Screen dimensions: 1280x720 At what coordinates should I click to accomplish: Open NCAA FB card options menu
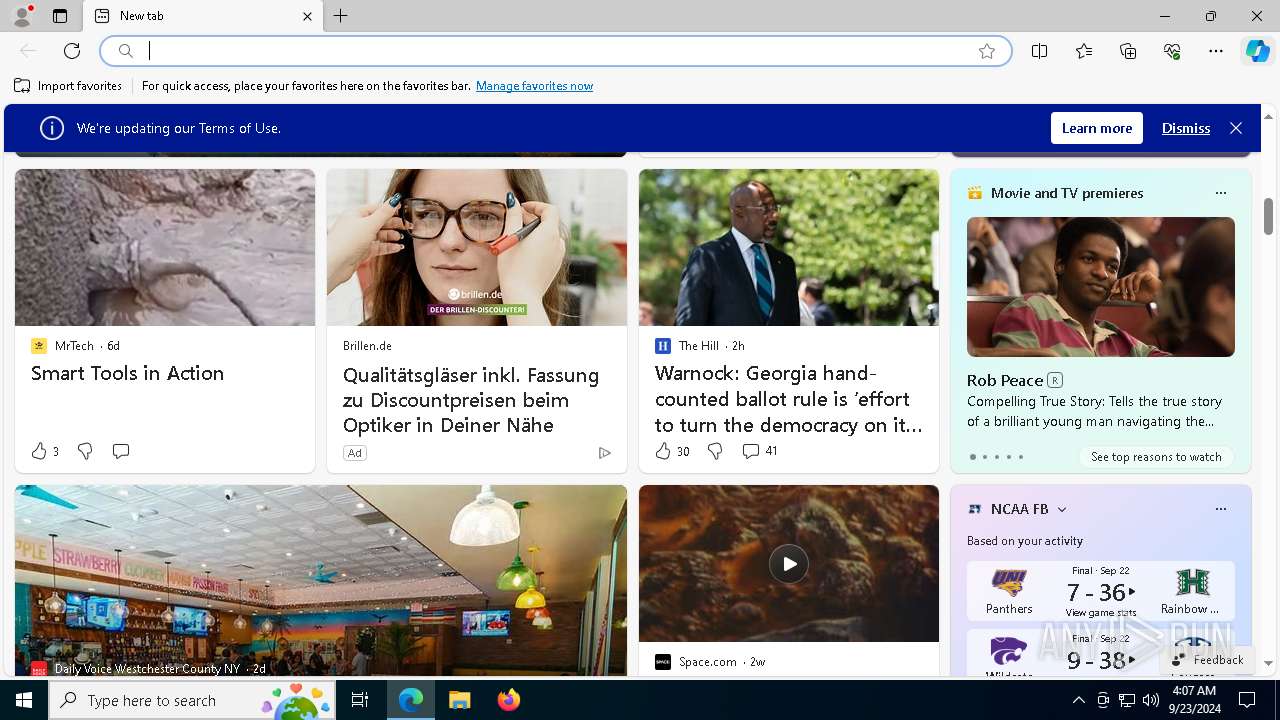coord(1220,509)
